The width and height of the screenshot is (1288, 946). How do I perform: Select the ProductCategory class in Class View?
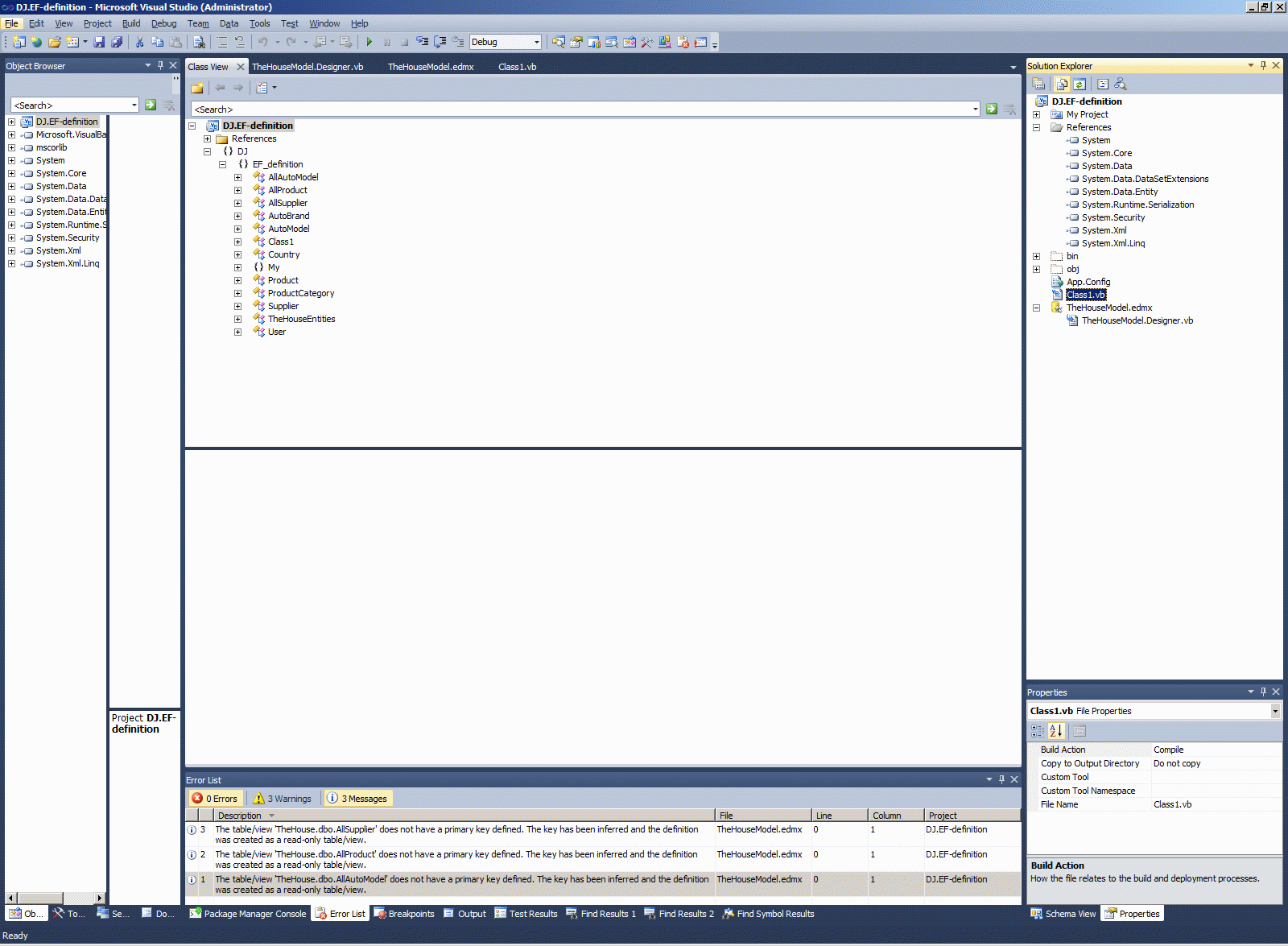tap(301, 293)
